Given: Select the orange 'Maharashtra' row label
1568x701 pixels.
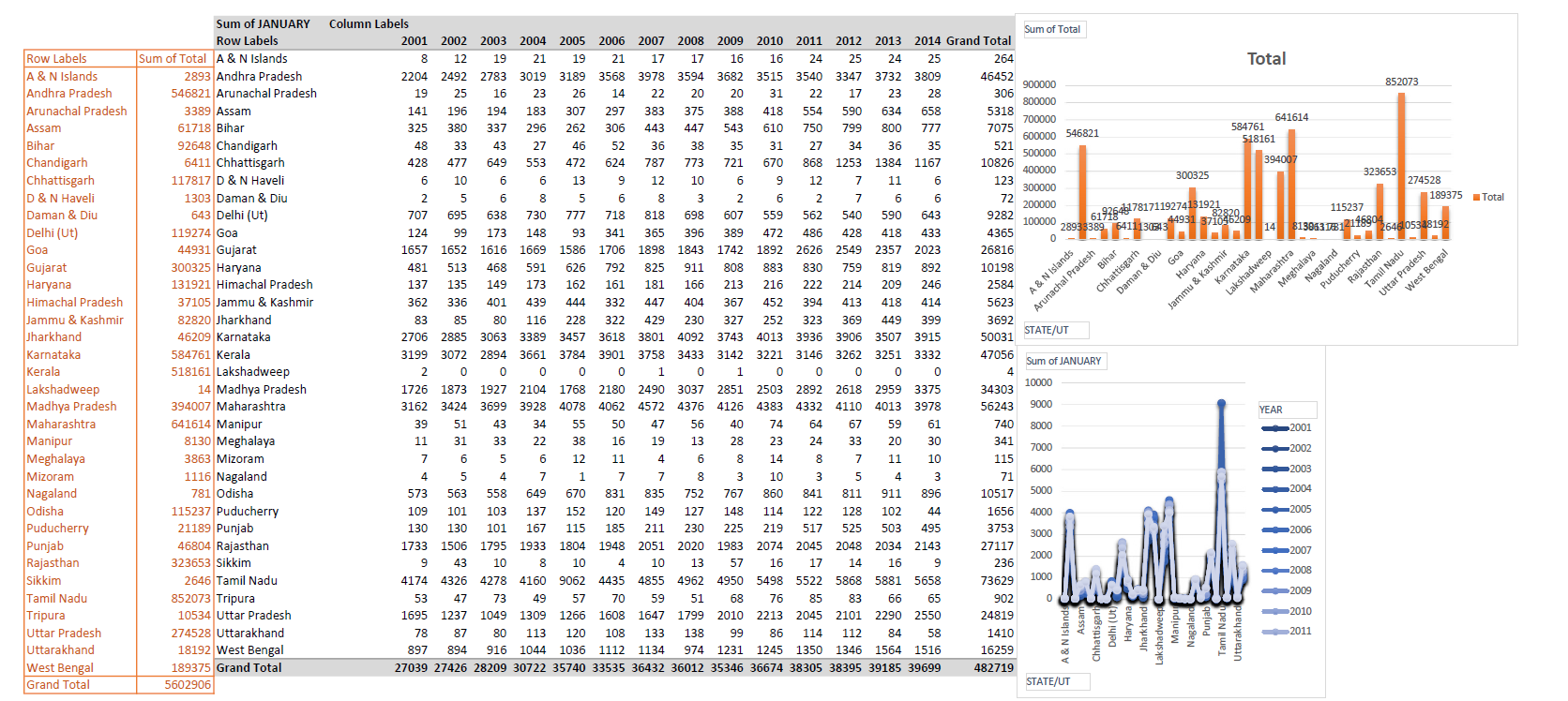Looking at the screenshot, I should point(61,424).
